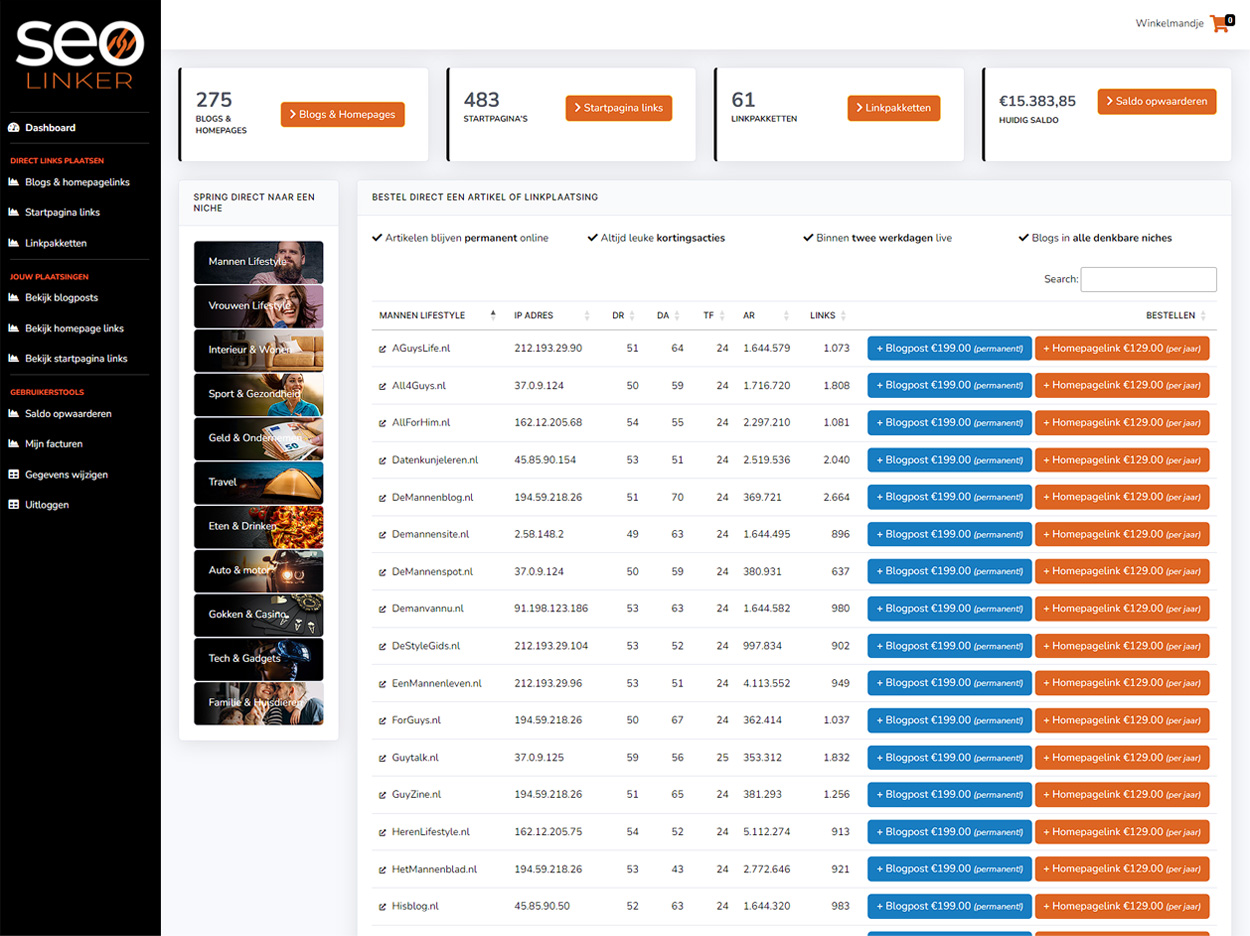Select the Auto & motor niche tile
This screenshot has height=936, width=1250.
(258, 570)
